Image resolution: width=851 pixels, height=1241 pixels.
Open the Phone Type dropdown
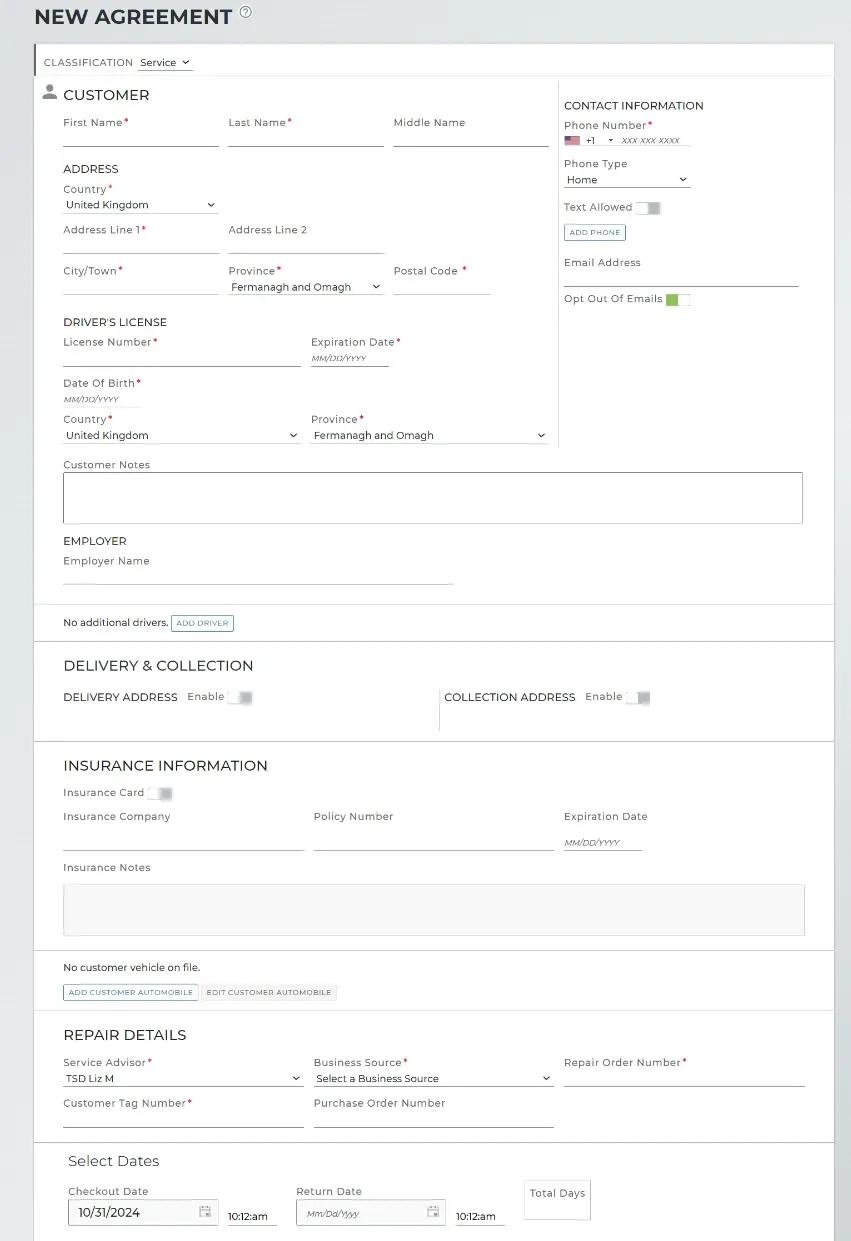(x=627, y=180)
